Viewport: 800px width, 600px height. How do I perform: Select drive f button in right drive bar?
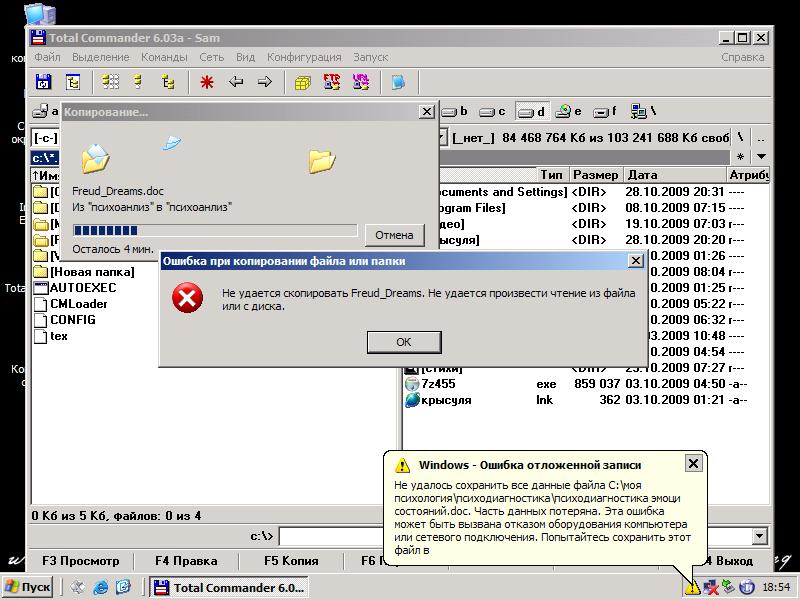coord(606,111)
